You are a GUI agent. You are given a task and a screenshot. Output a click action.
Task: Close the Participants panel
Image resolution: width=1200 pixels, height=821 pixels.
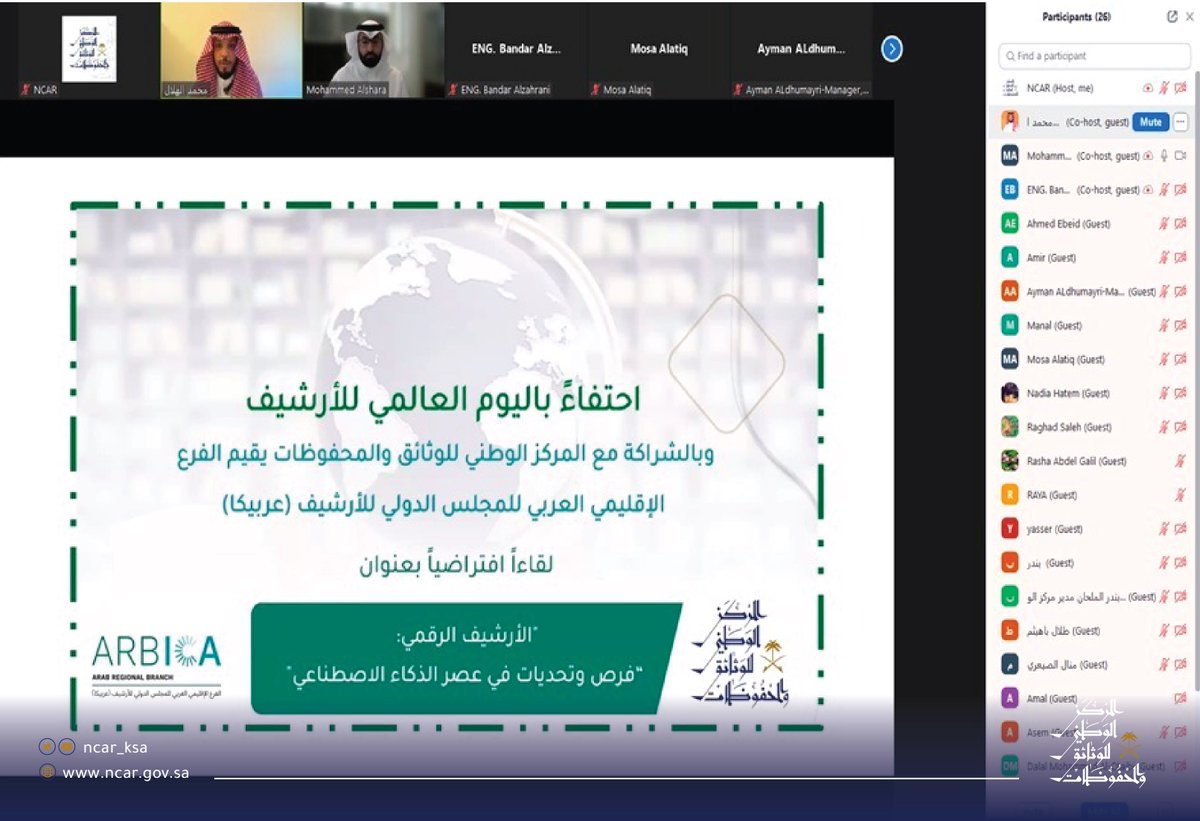coord(1188,17)
